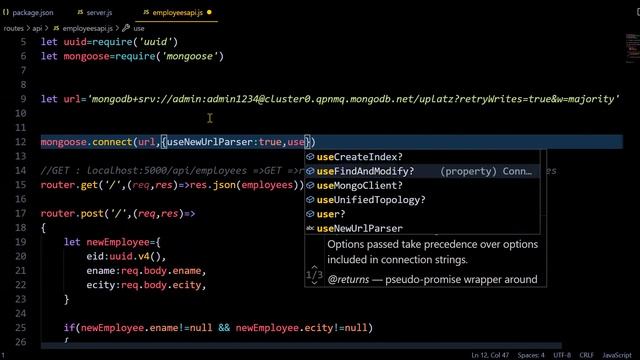This screenshot has height=360, width=640.
Task: Show next signature with down chevron
Action: pyautogui.click(x=314, y=282)
